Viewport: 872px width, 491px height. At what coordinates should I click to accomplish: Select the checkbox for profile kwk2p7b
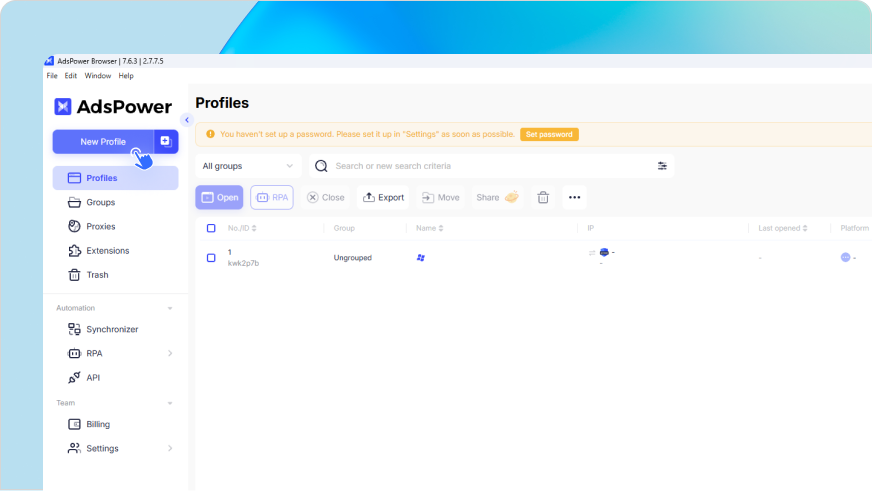click(x=211, y=258)
